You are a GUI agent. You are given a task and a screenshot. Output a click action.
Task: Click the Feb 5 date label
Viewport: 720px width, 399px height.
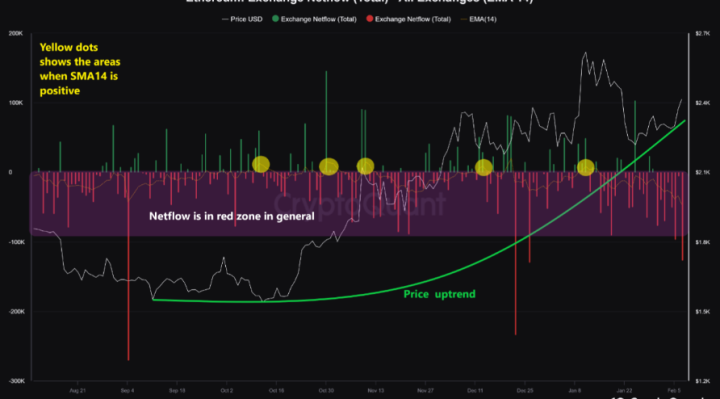click(x=674, y=391)
